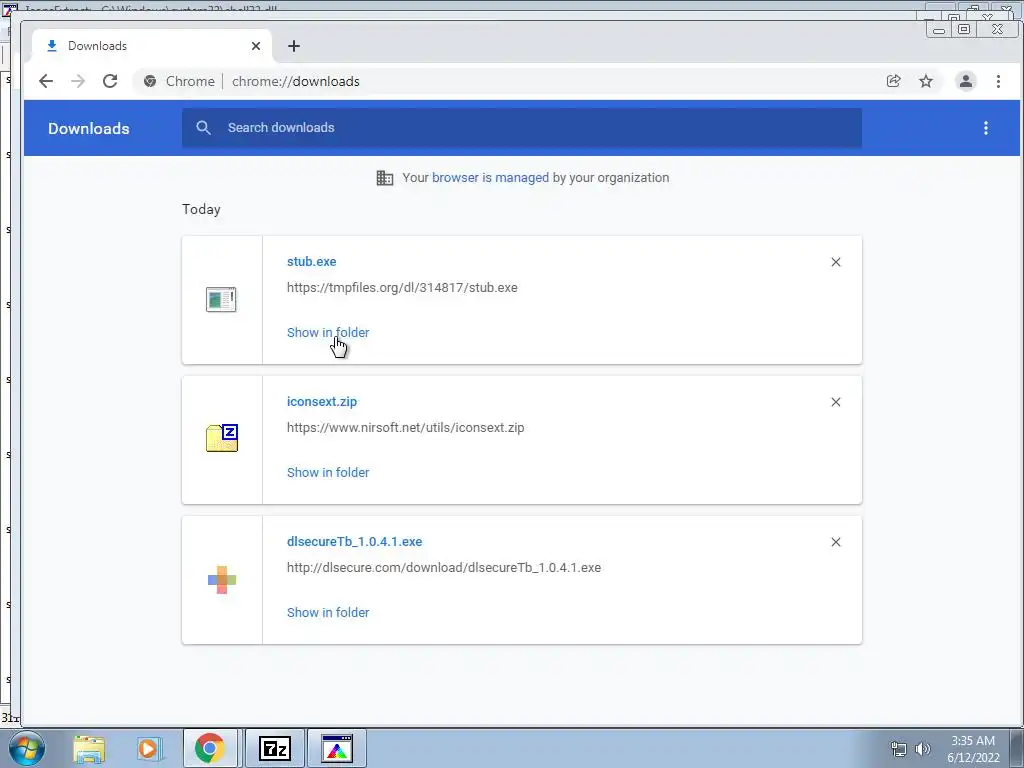Click the stub.exe source URL
Viewport: 1024px width, 768px height.
tap(402, 287)
